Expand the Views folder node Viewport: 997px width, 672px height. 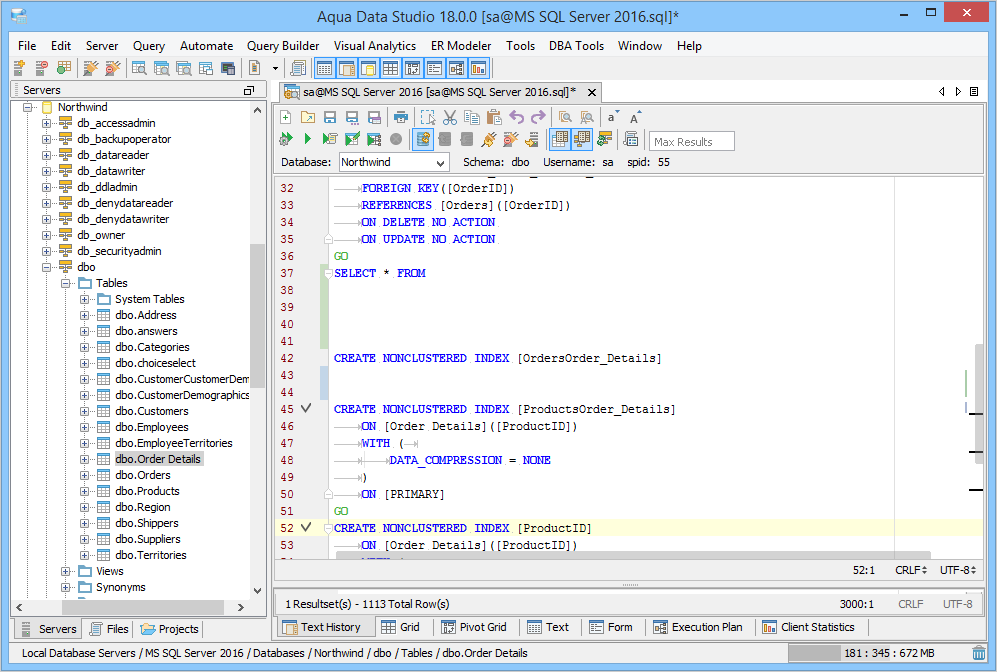coord(66,571)
